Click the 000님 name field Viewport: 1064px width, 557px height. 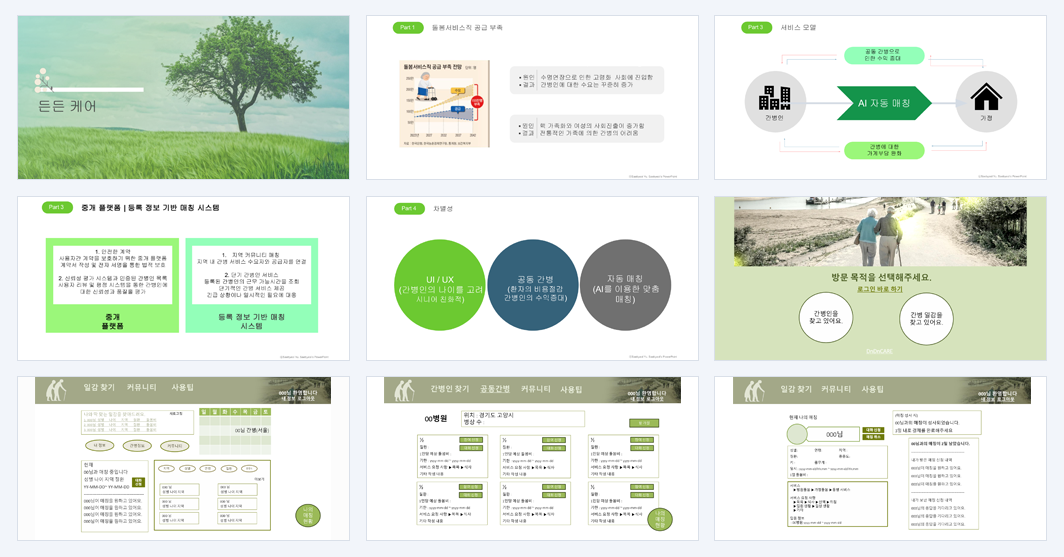click(x=834, y=434)
